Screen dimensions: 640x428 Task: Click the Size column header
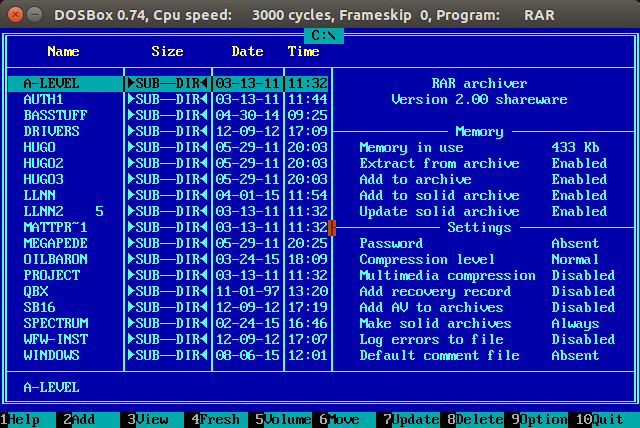point(167,51)
